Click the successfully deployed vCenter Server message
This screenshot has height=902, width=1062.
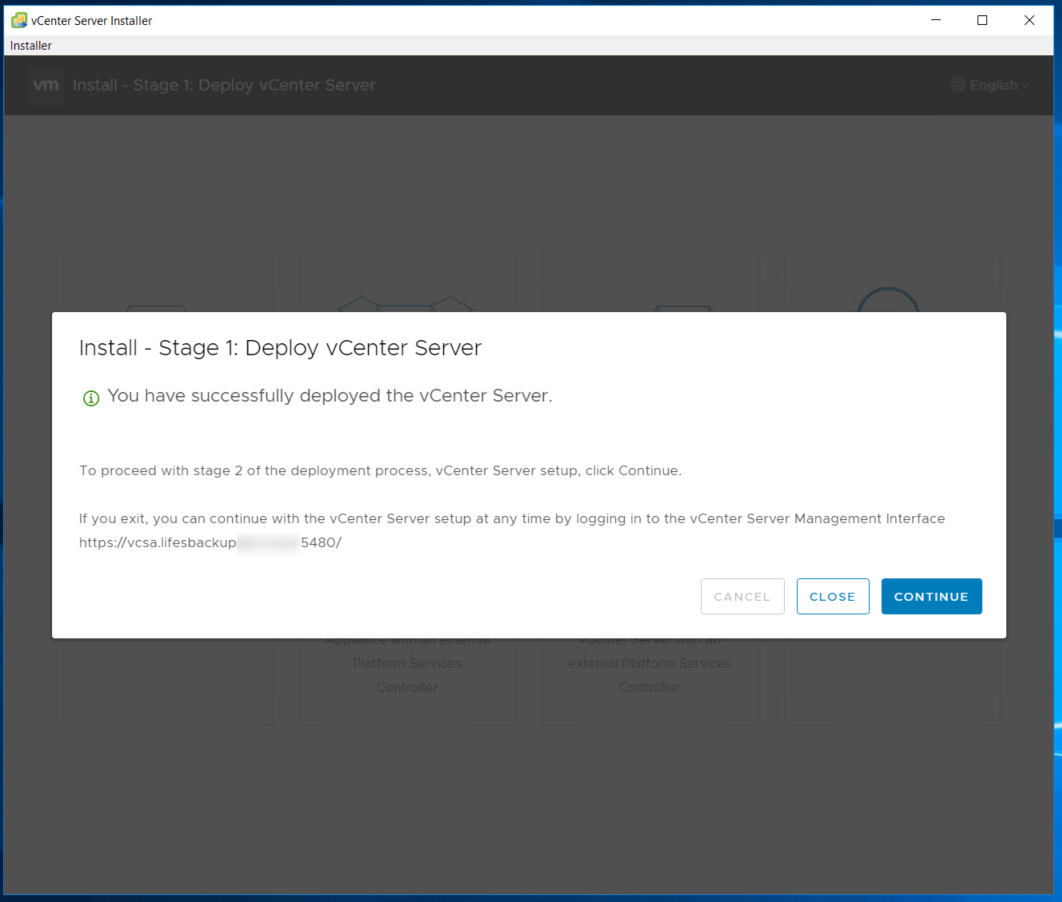click(329, 396)
